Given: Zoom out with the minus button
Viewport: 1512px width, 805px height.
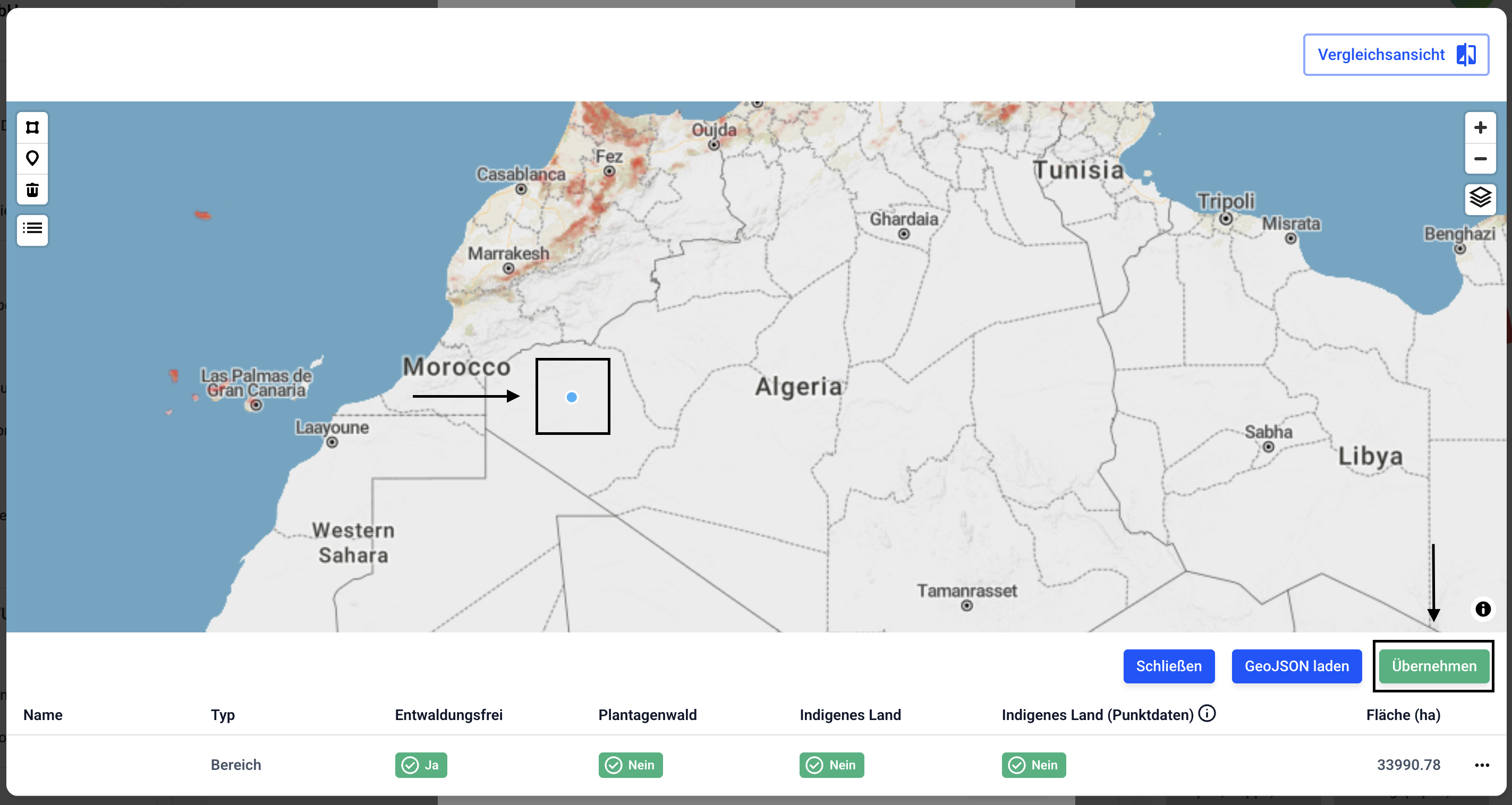Looking at the screenshot, I should click(x=1480, y=159).
